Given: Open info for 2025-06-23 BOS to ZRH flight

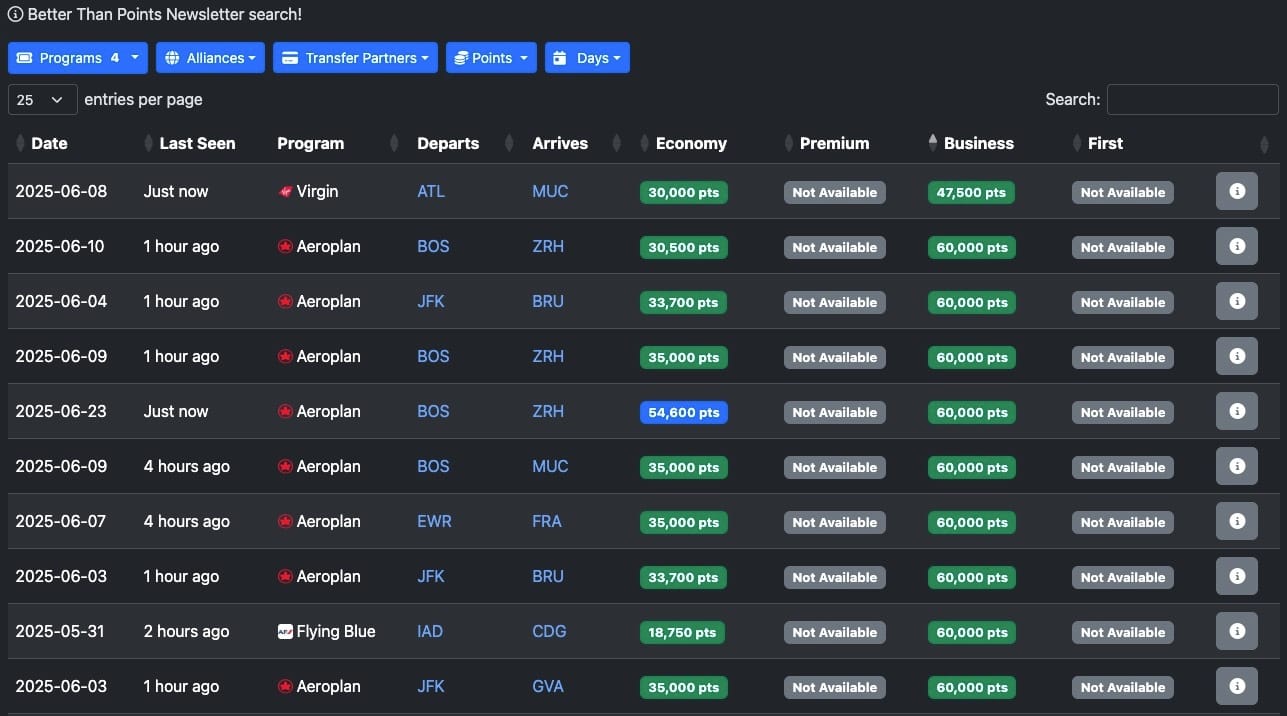Looking at the screenshot, I should pos(1236,411).
